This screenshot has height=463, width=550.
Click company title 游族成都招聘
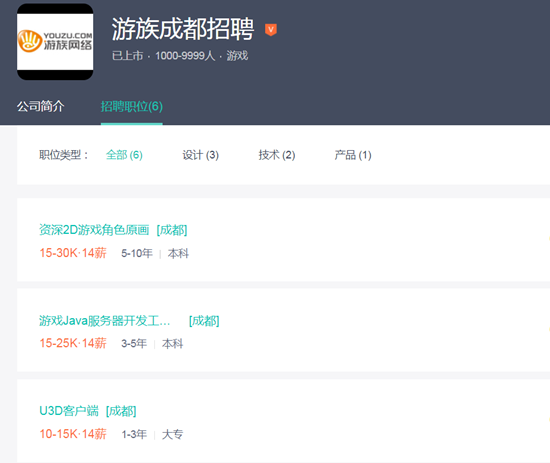[183, 29]
